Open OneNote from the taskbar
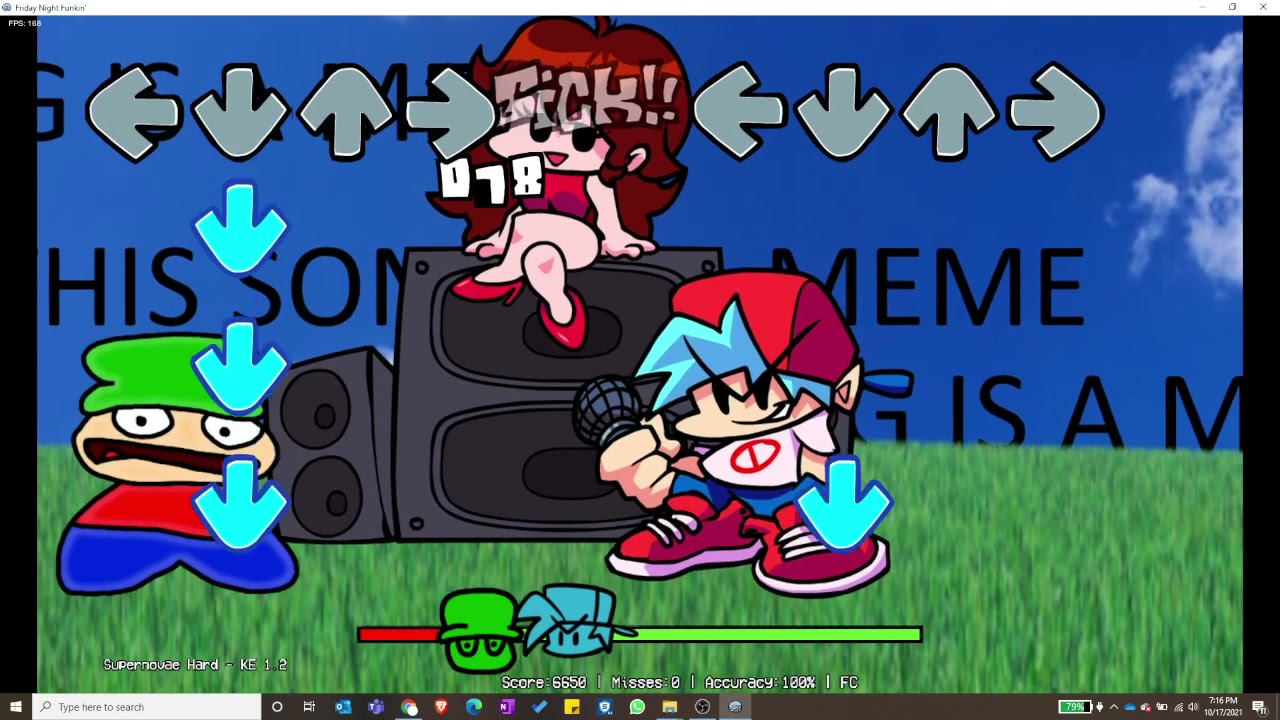The image size is (1280, 720). pyautogui.click(x=507, y=707)
